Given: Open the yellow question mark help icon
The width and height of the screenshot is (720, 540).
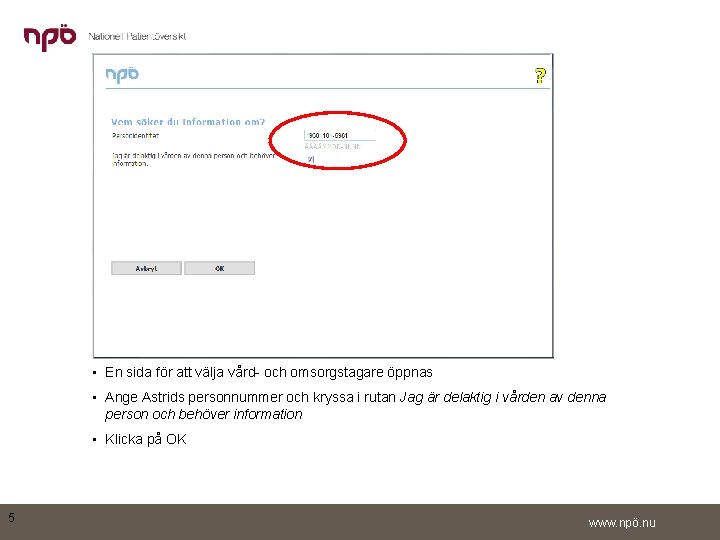Looking at the screenshot, I should 540,75.
